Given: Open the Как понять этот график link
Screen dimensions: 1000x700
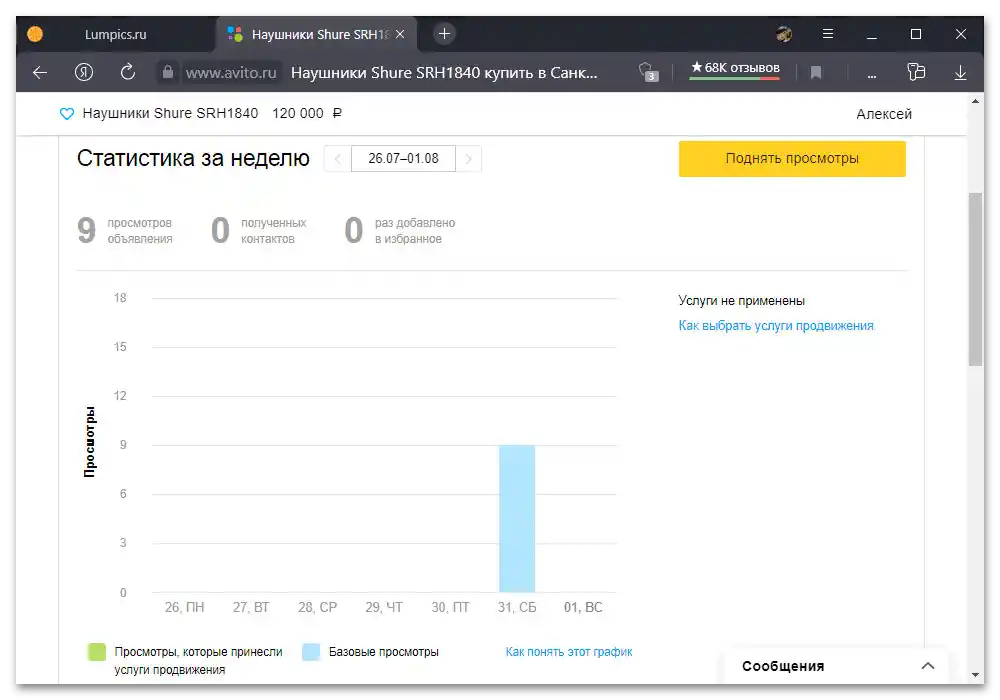Looking at the screenshot, I should click(x=569, y=652).
